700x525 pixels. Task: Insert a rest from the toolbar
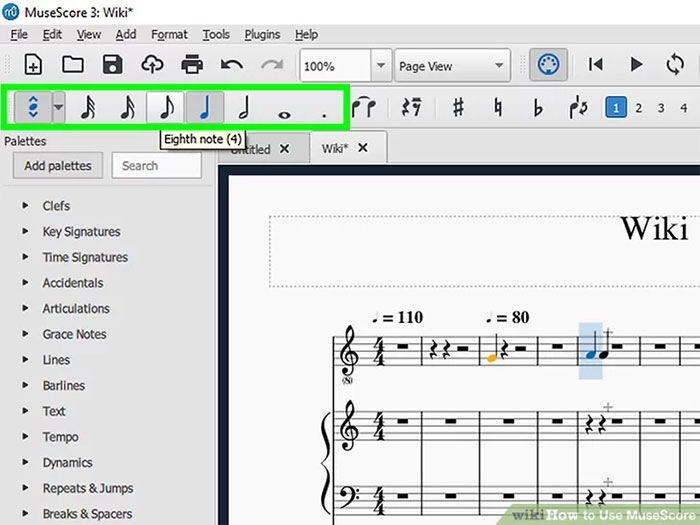(409, 108)
